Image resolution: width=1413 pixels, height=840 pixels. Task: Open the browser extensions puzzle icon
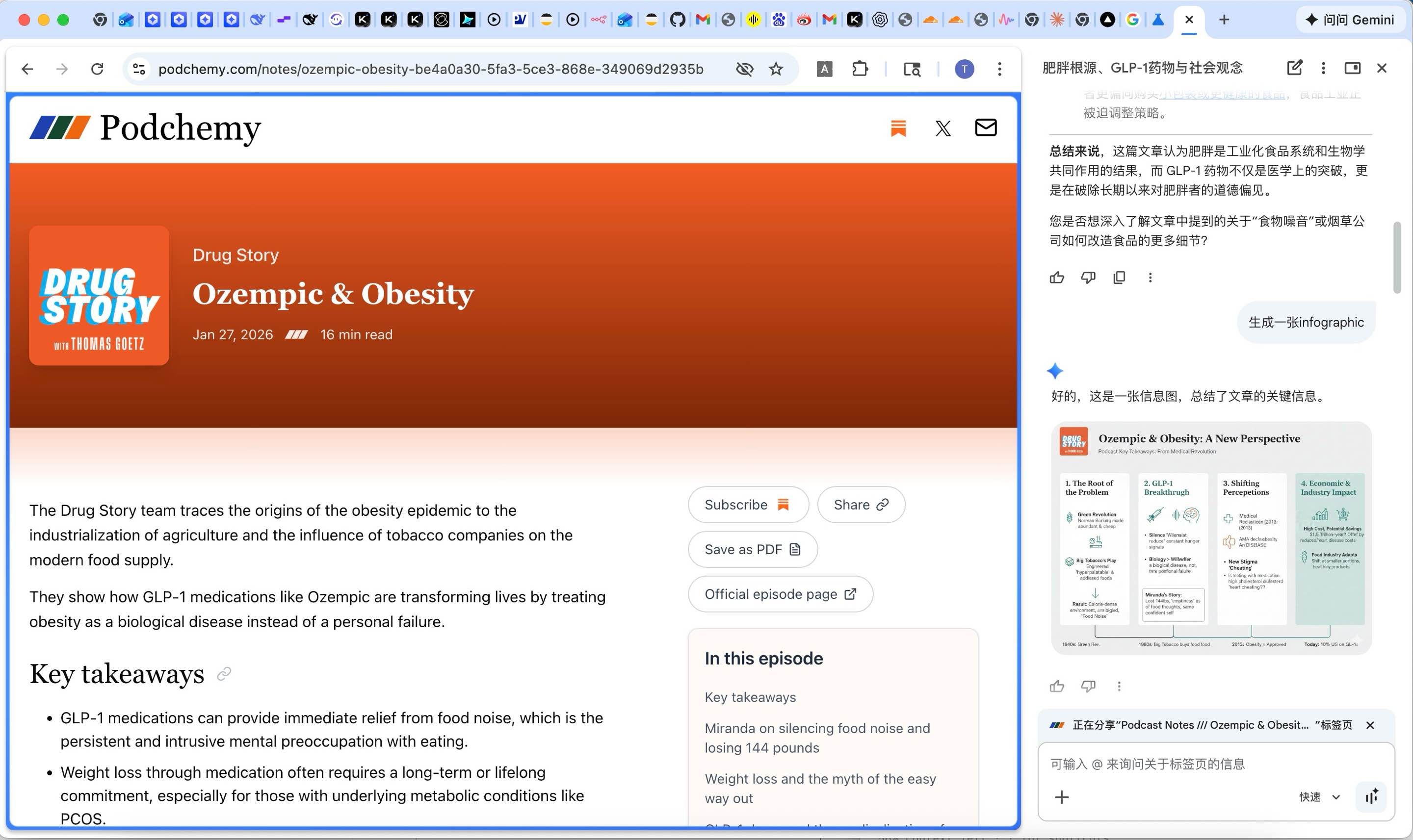coord(860,69)
